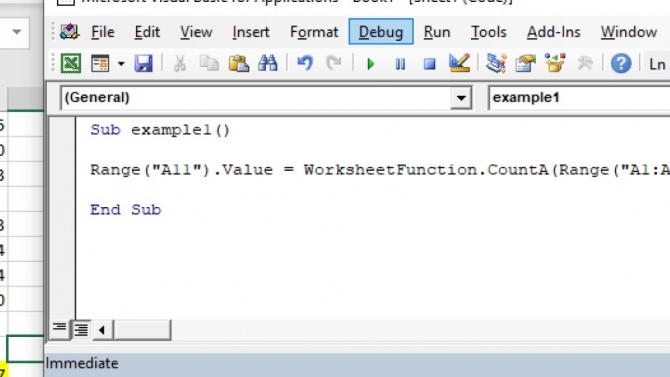Open Project Explorer icon
The width and height of the screenshot is (670, 377).
click(x=496, y=64)
